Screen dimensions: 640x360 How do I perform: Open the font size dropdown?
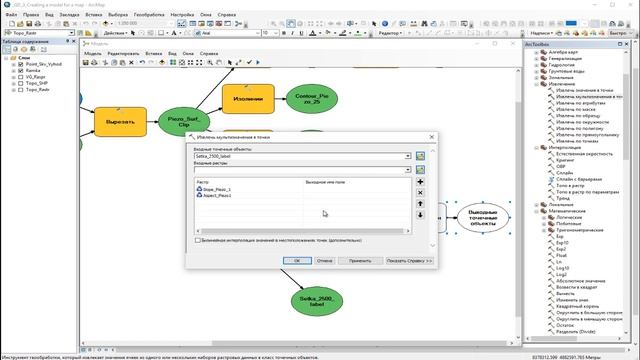276,33
